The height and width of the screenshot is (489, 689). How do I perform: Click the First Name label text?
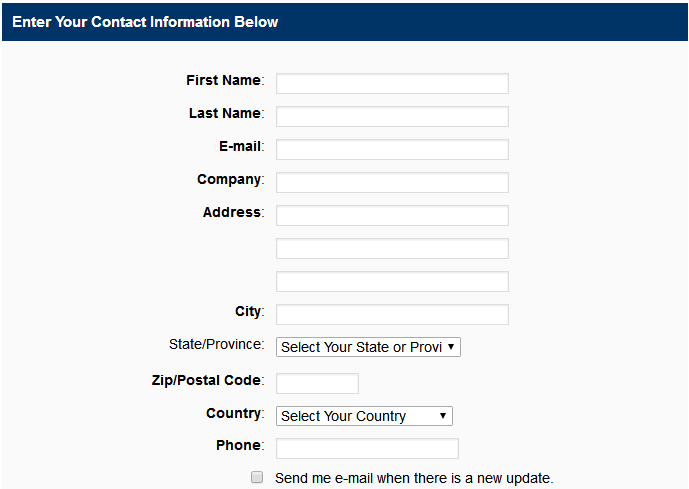click(224, 80)
